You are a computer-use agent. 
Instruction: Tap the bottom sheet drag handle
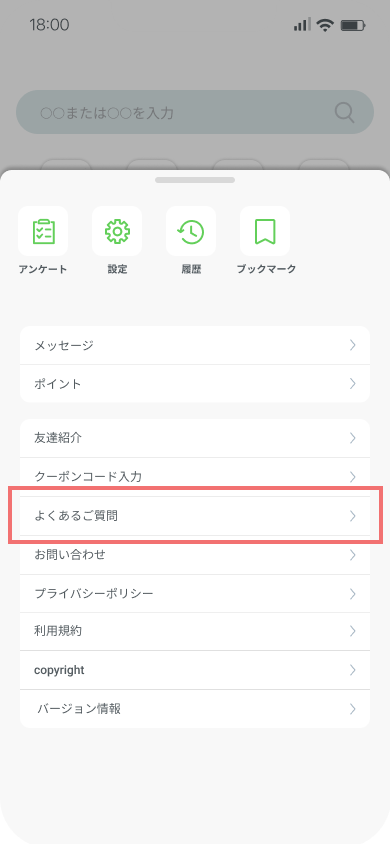195,180
